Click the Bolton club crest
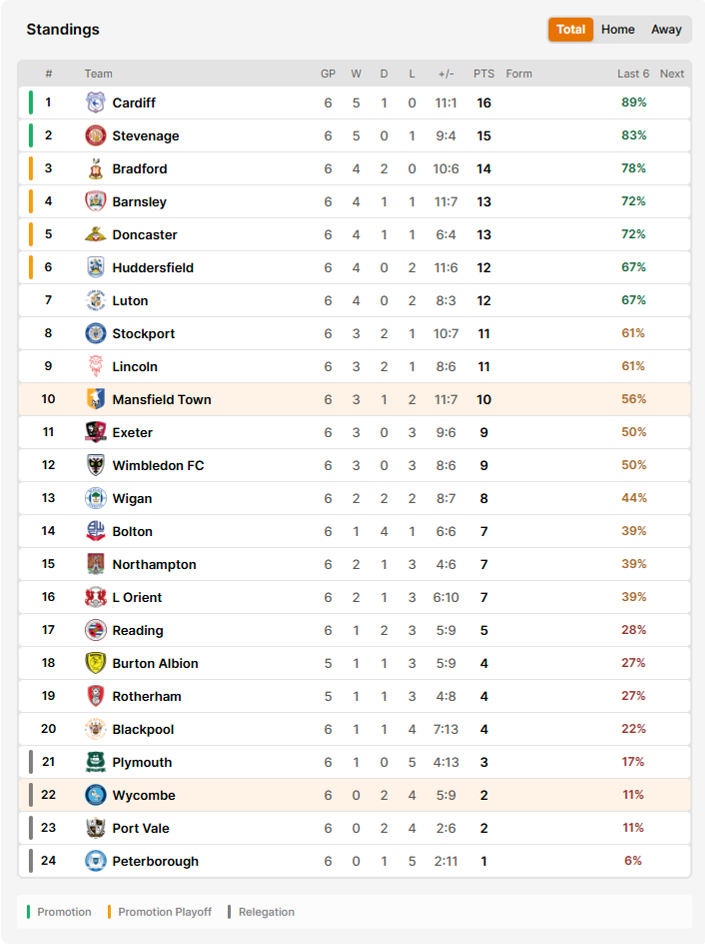Screen dimensions: 705x944 pyautogui.click(x=95, y=531)
